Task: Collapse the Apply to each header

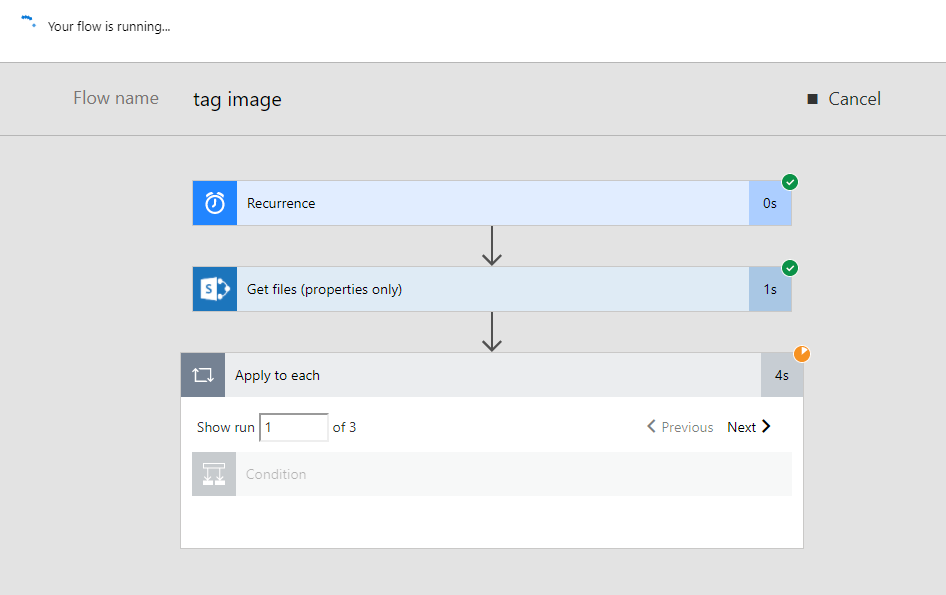Action: tap(490, 375)
